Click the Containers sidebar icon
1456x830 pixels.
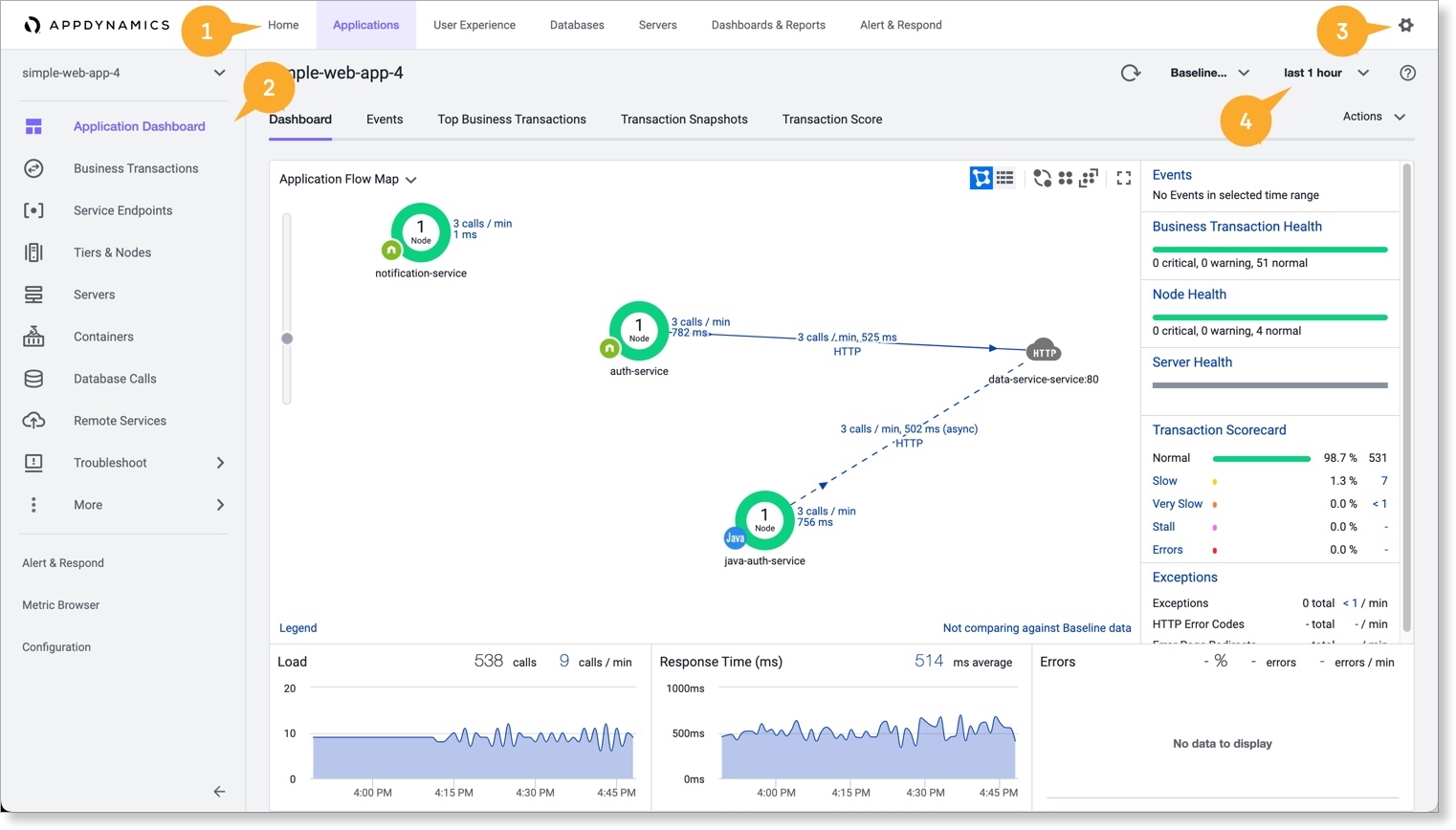coord(33,337)
